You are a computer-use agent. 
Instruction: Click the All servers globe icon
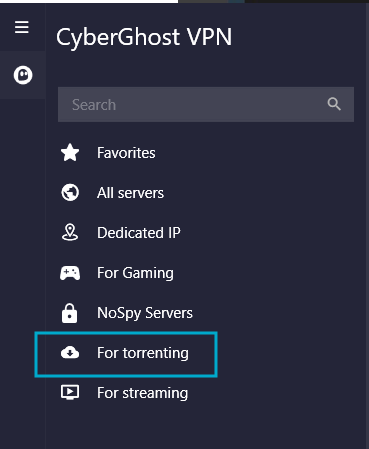pos(70,193)
